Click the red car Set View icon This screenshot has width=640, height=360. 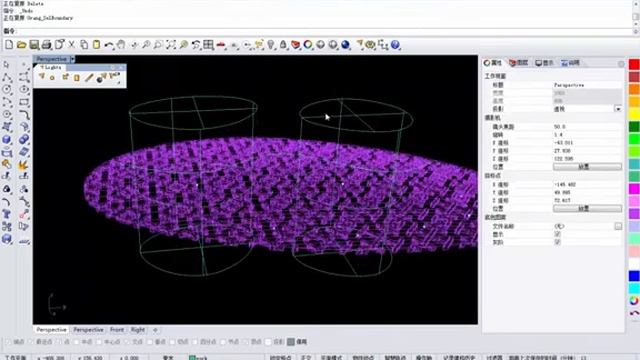(221, 45)
